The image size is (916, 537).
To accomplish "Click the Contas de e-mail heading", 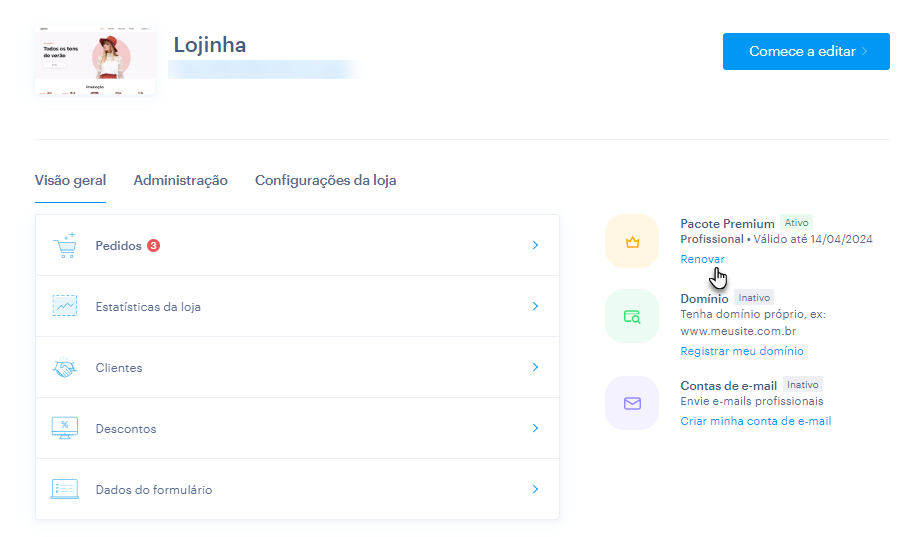I will pos(728,386).
